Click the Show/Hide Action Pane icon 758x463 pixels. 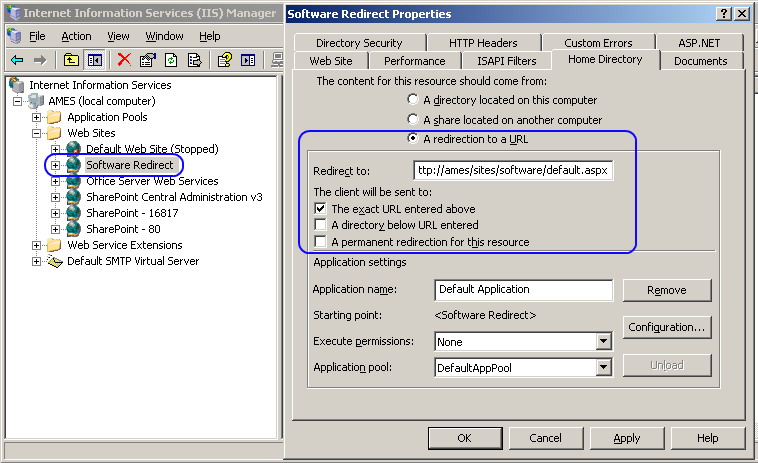pyautogui.click(x=248, y=60)
